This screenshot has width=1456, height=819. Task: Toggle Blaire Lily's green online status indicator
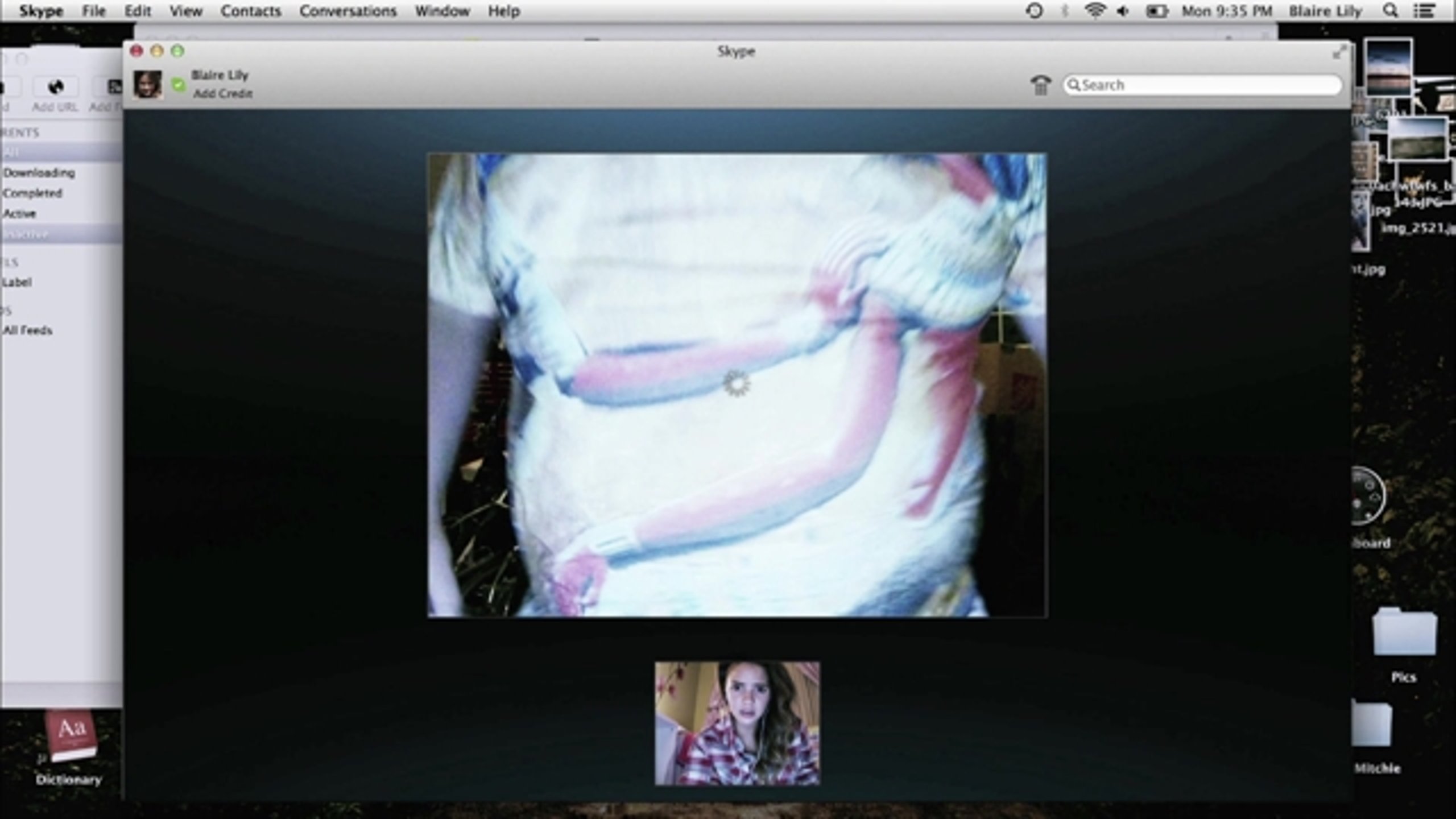[x=179, y=85]
